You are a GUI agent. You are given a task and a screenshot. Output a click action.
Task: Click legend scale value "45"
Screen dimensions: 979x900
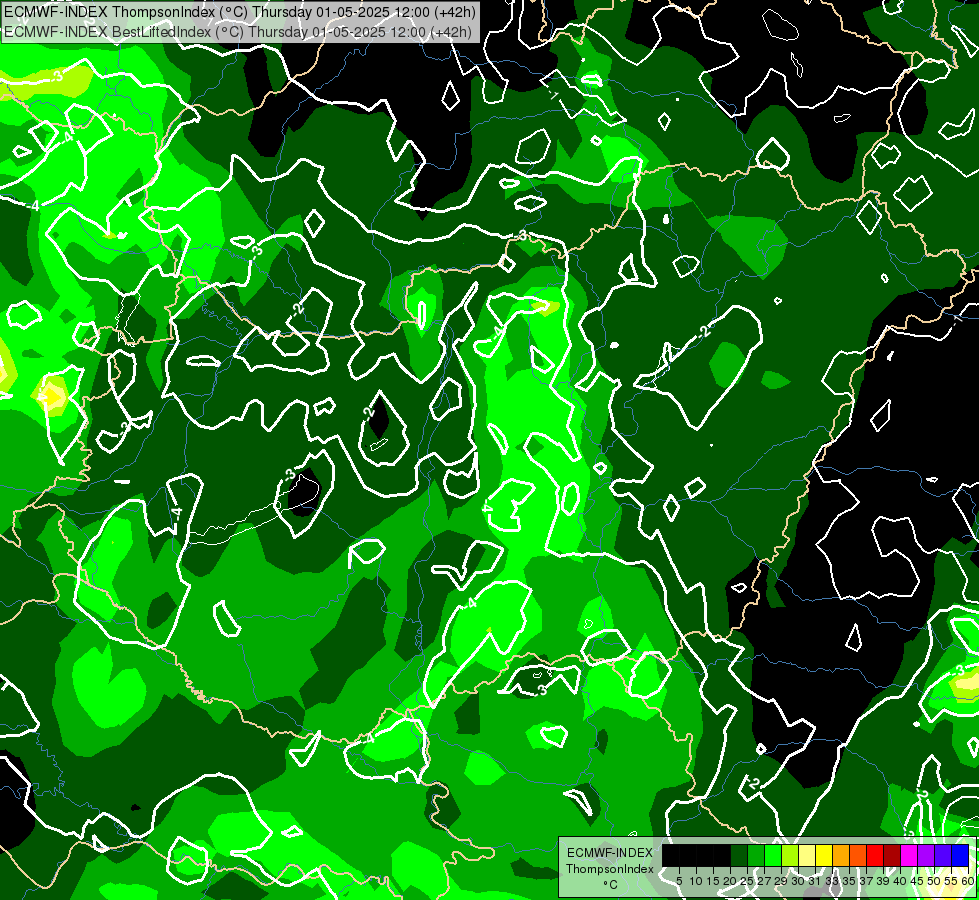[917, 881]
